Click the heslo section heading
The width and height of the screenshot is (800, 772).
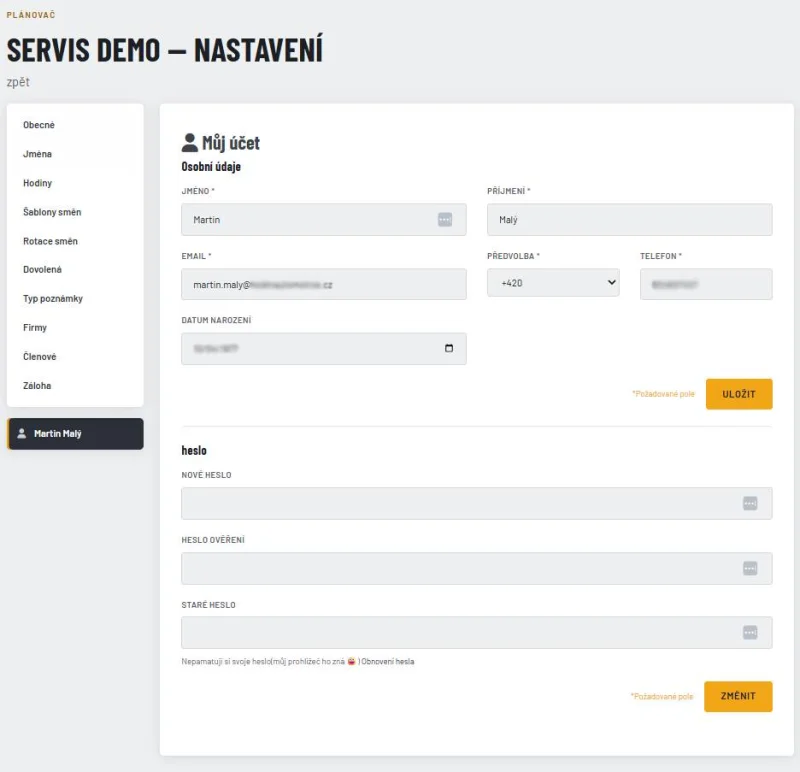tap(194, 450)
